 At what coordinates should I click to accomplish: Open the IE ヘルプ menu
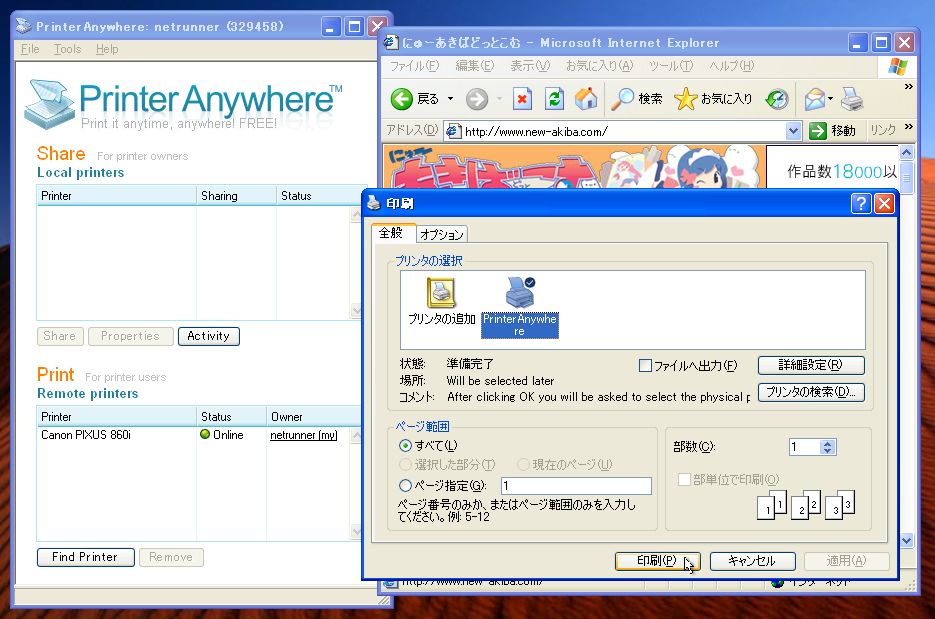click(731, 66)
